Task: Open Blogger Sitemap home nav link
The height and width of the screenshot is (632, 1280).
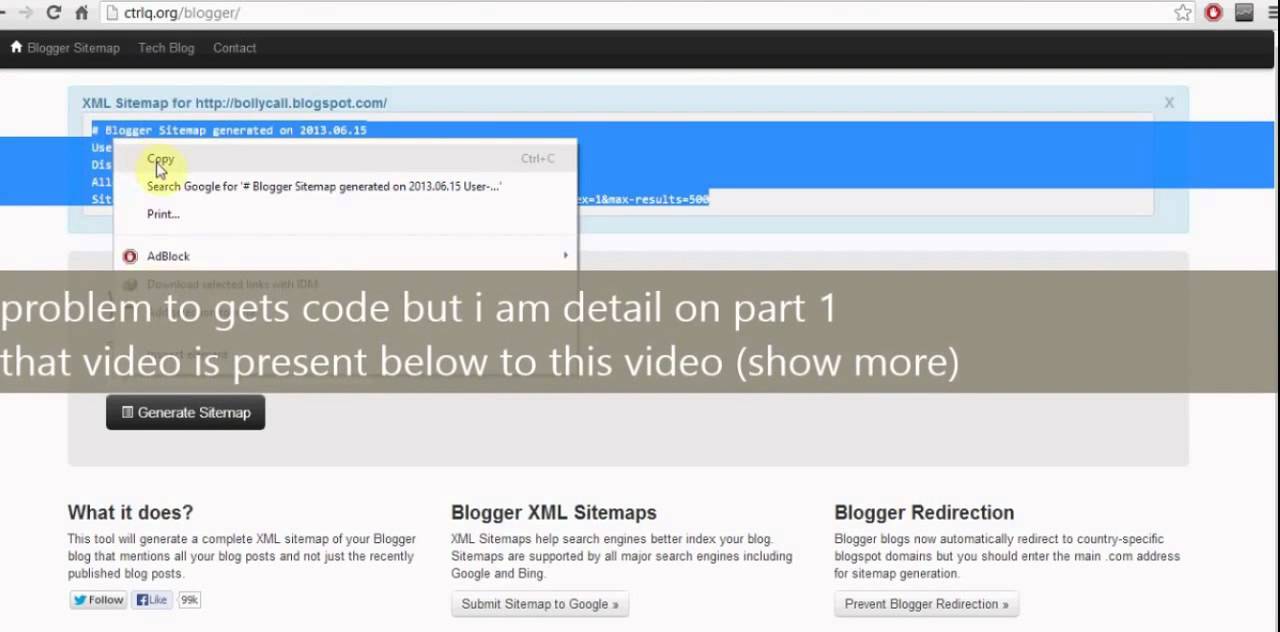Action: 65,48
